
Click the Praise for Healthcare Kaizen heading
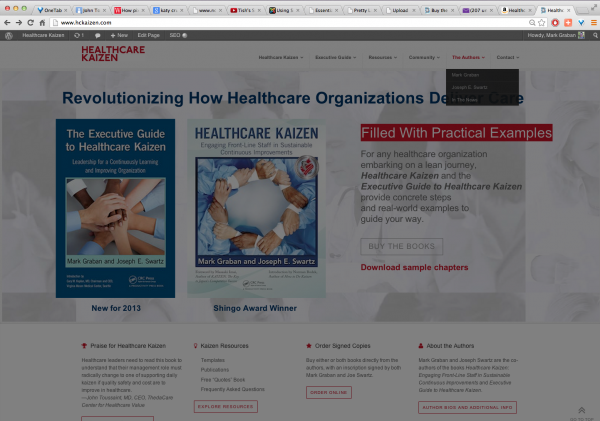[128, 346]
